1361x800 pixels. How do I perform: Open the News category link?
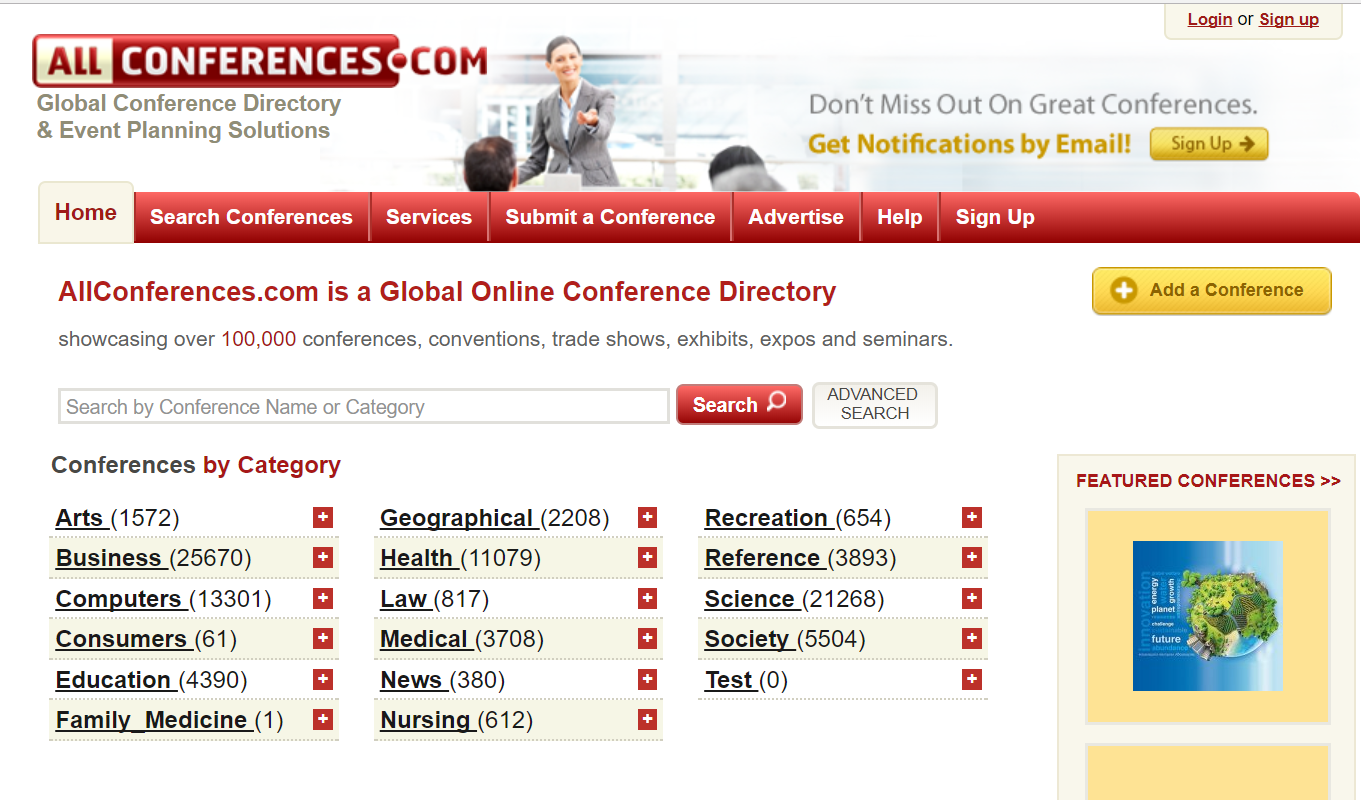(412, 680)
